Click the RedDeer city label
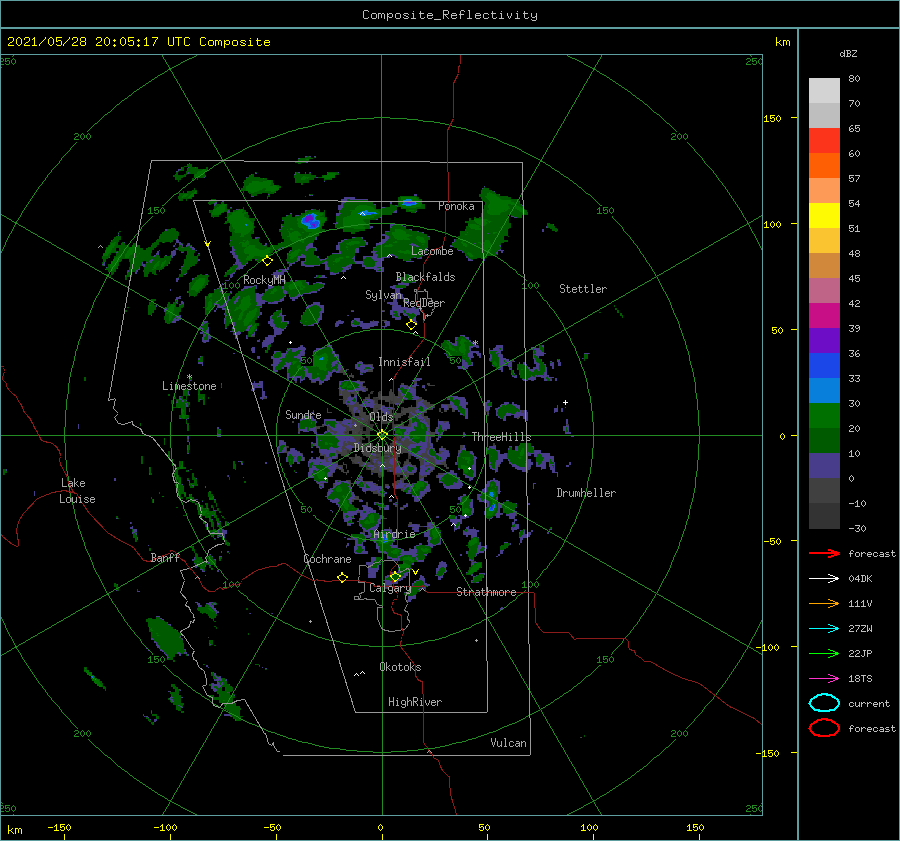 [424, 303]
